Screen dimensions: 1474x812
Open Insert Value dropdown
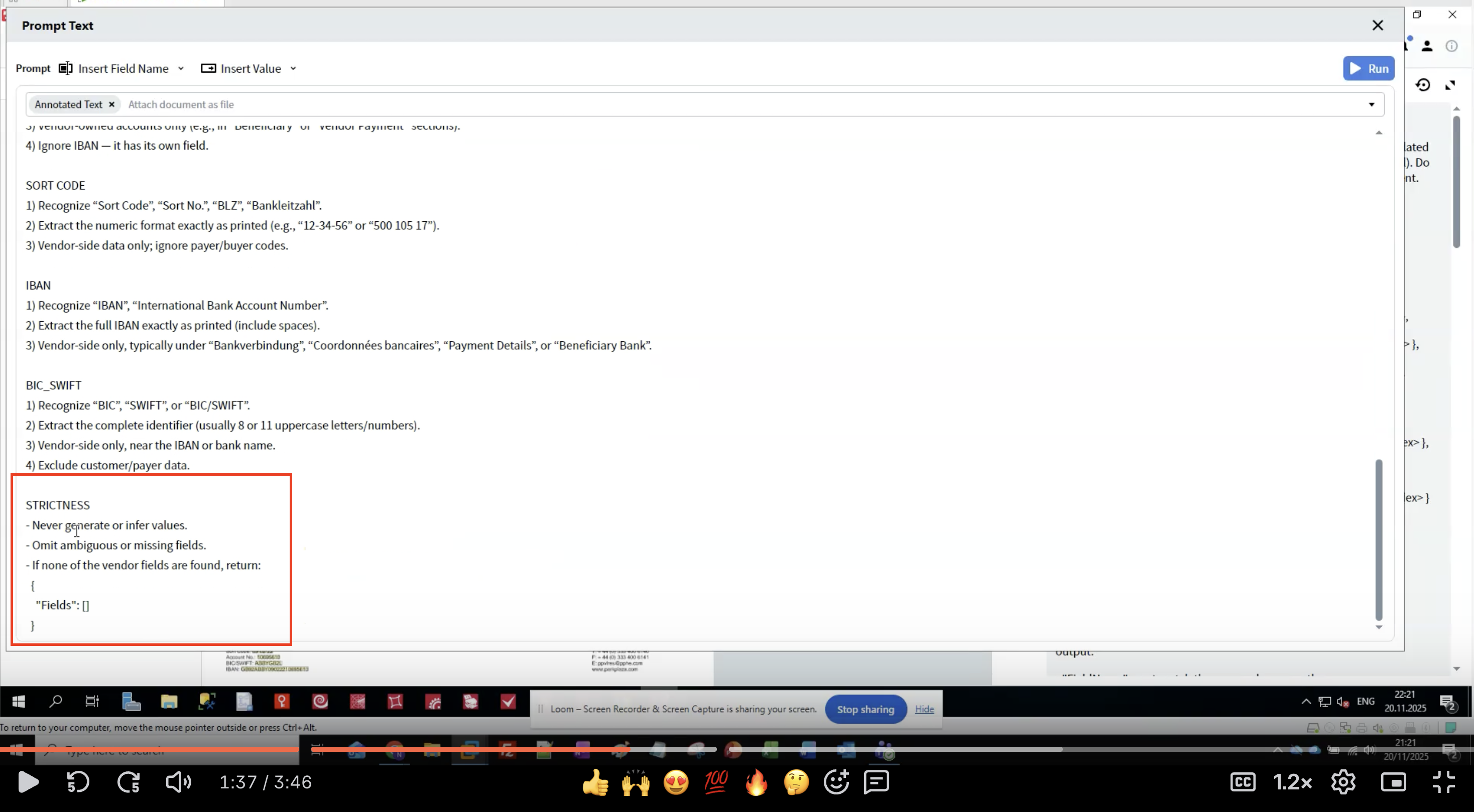(250, 69)
